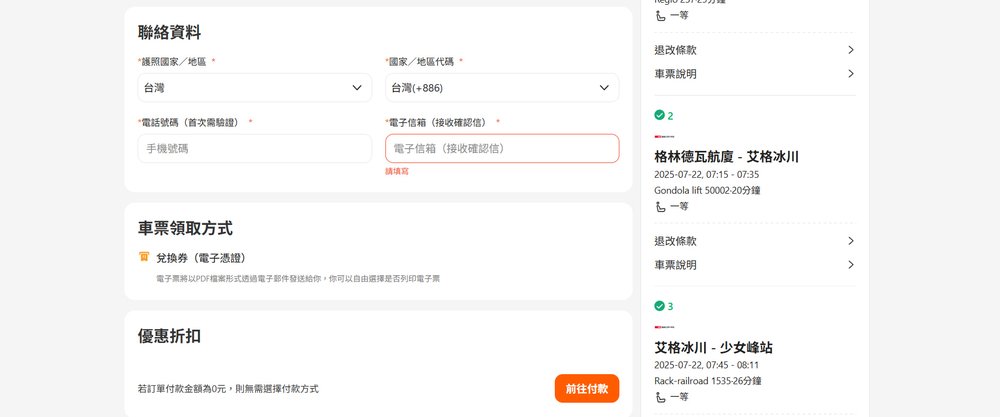Click the 若訂單付款金額為0元 note text
This screenshot has height=417, width=1000.
(x=228, y=389)
